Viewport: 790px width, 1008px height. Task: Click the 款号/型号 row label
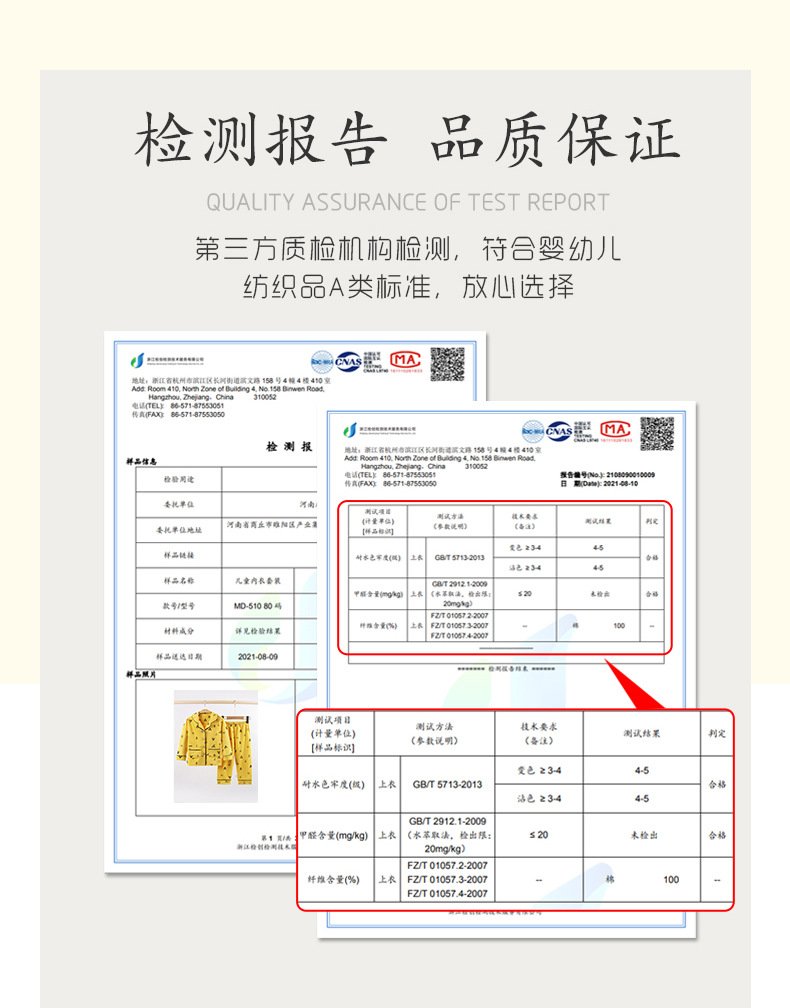(x=179, y=606)
